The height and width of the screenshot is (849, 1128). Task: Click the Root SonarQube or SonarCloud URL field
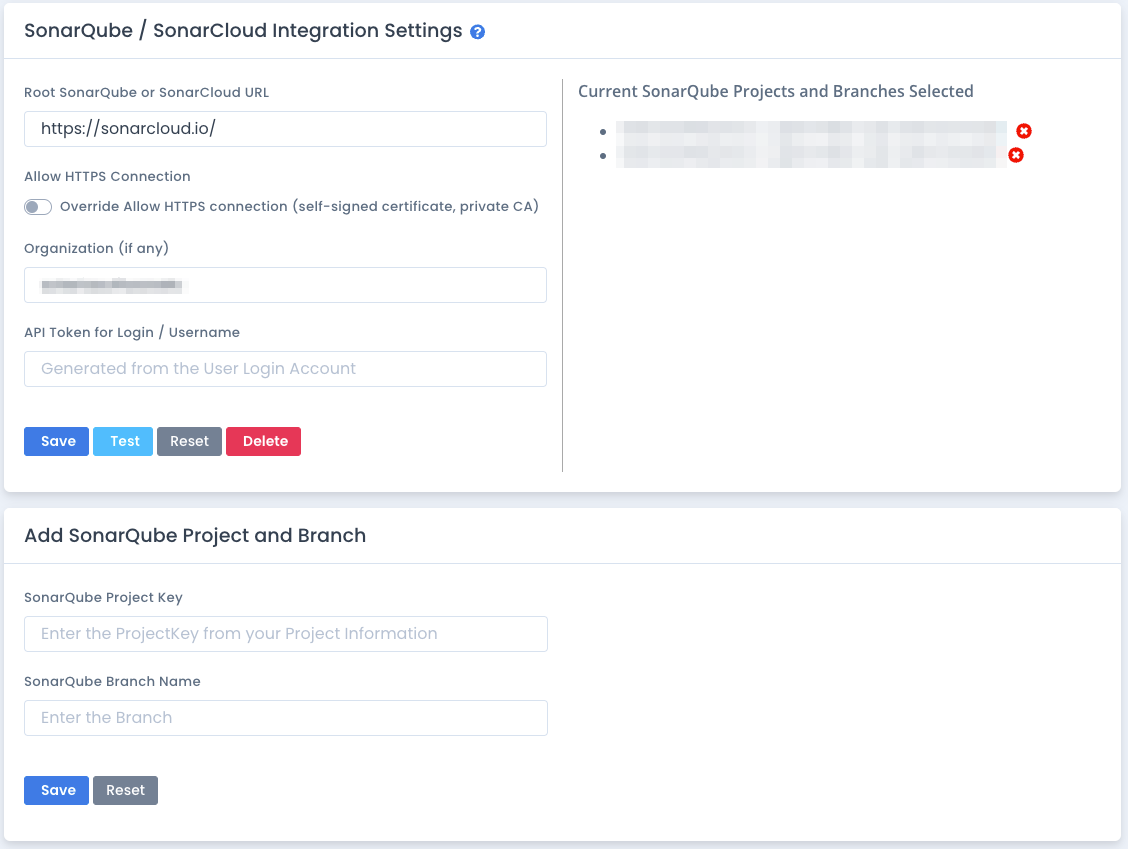(x=286, y=129)
